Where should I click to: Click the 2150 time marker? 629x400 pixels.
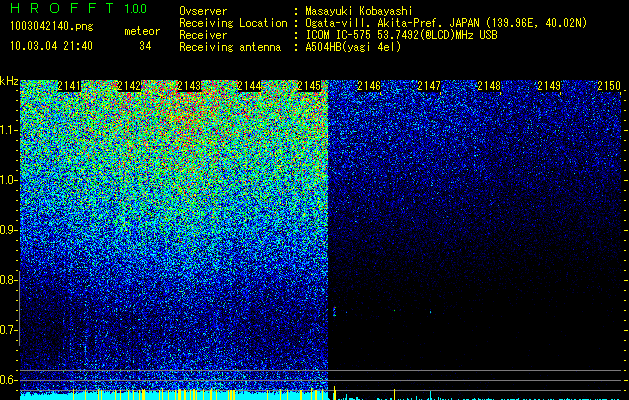[609, 86]
